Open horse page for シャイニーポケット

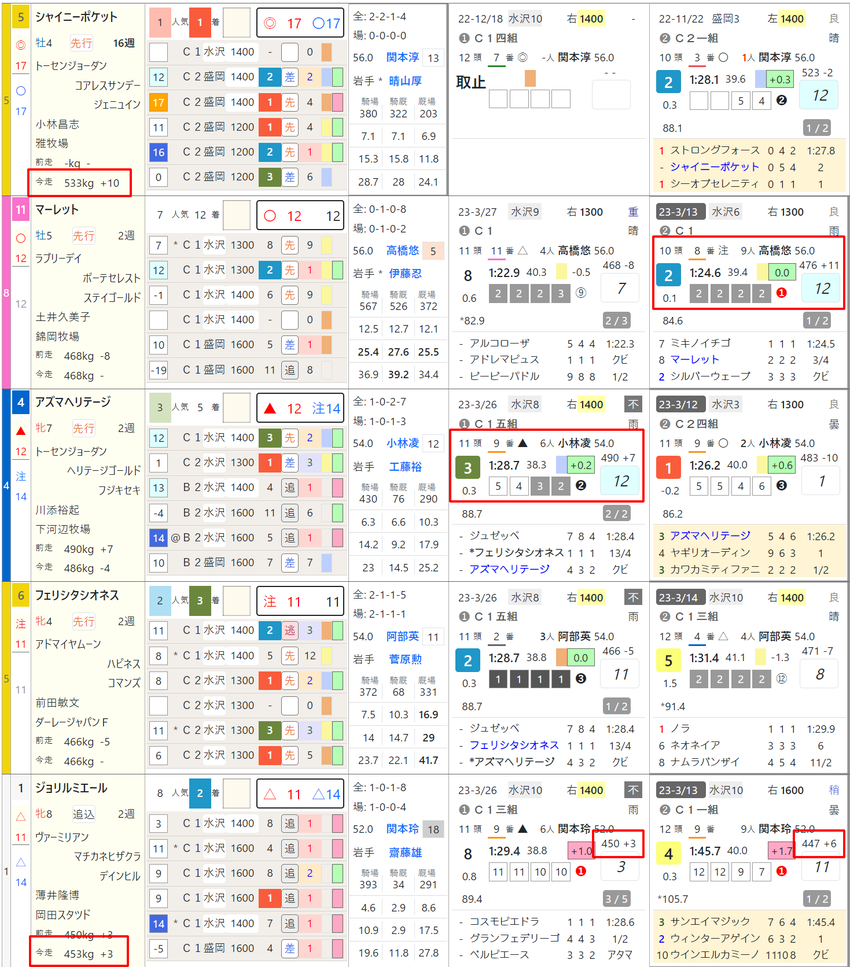coord(76,17)
